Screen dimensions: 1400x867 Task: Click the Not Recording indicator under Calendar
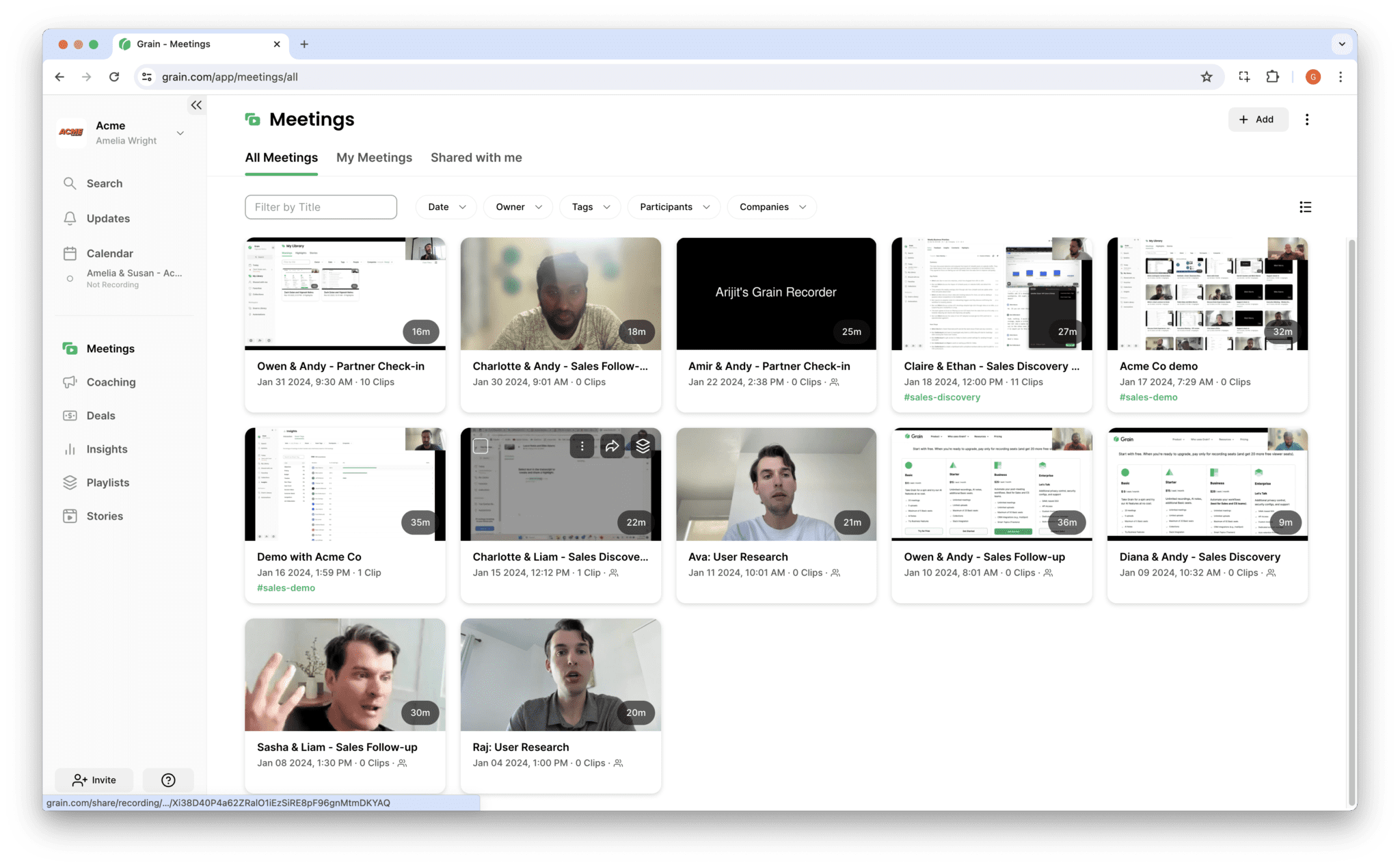112,284
